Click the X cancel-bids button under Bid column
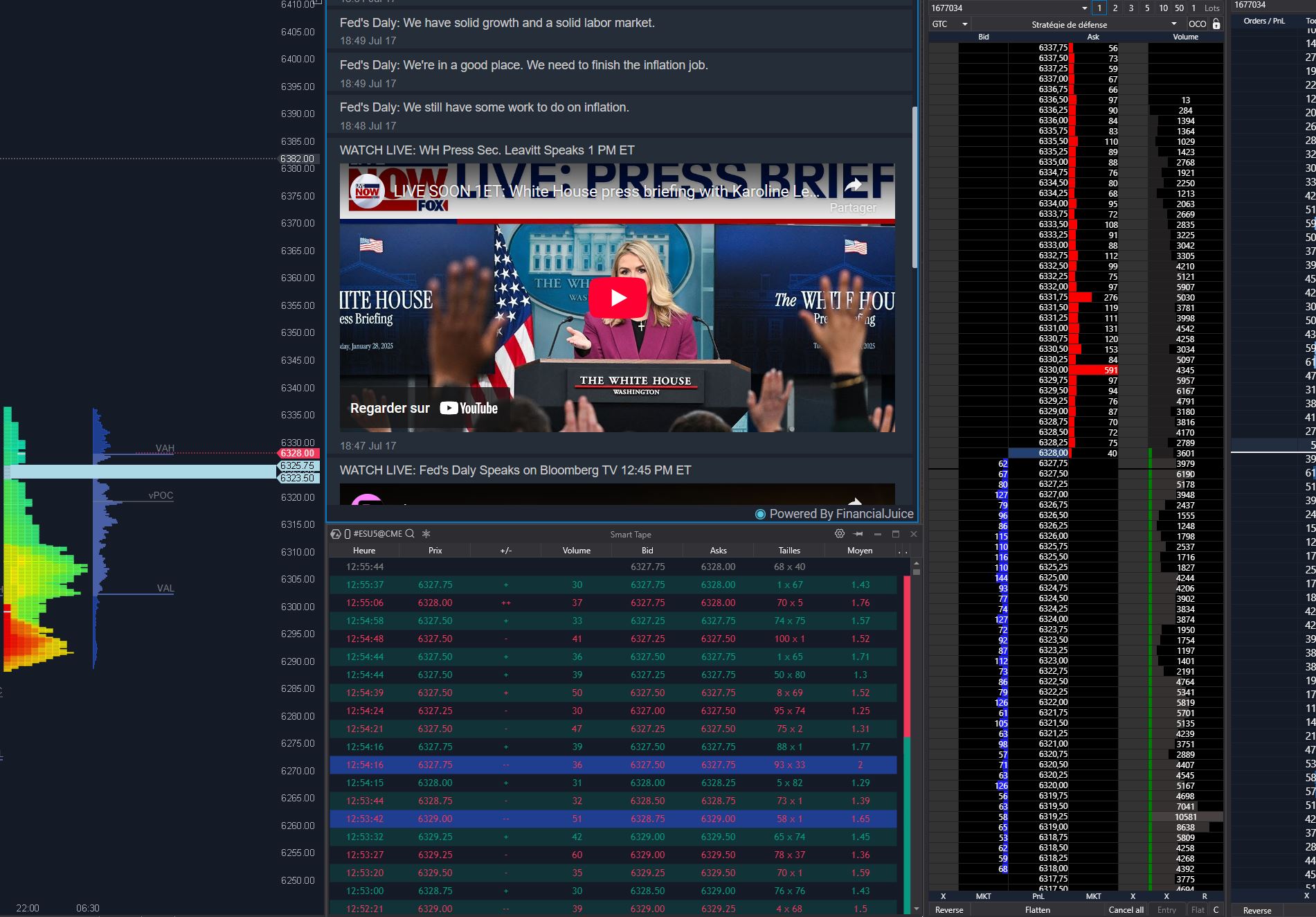 point(943,896)
